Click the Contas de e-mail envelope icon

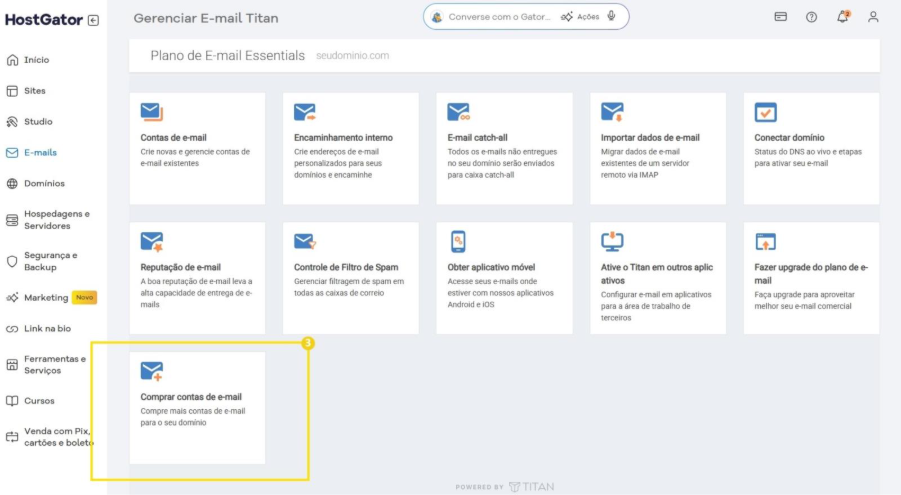152,112
